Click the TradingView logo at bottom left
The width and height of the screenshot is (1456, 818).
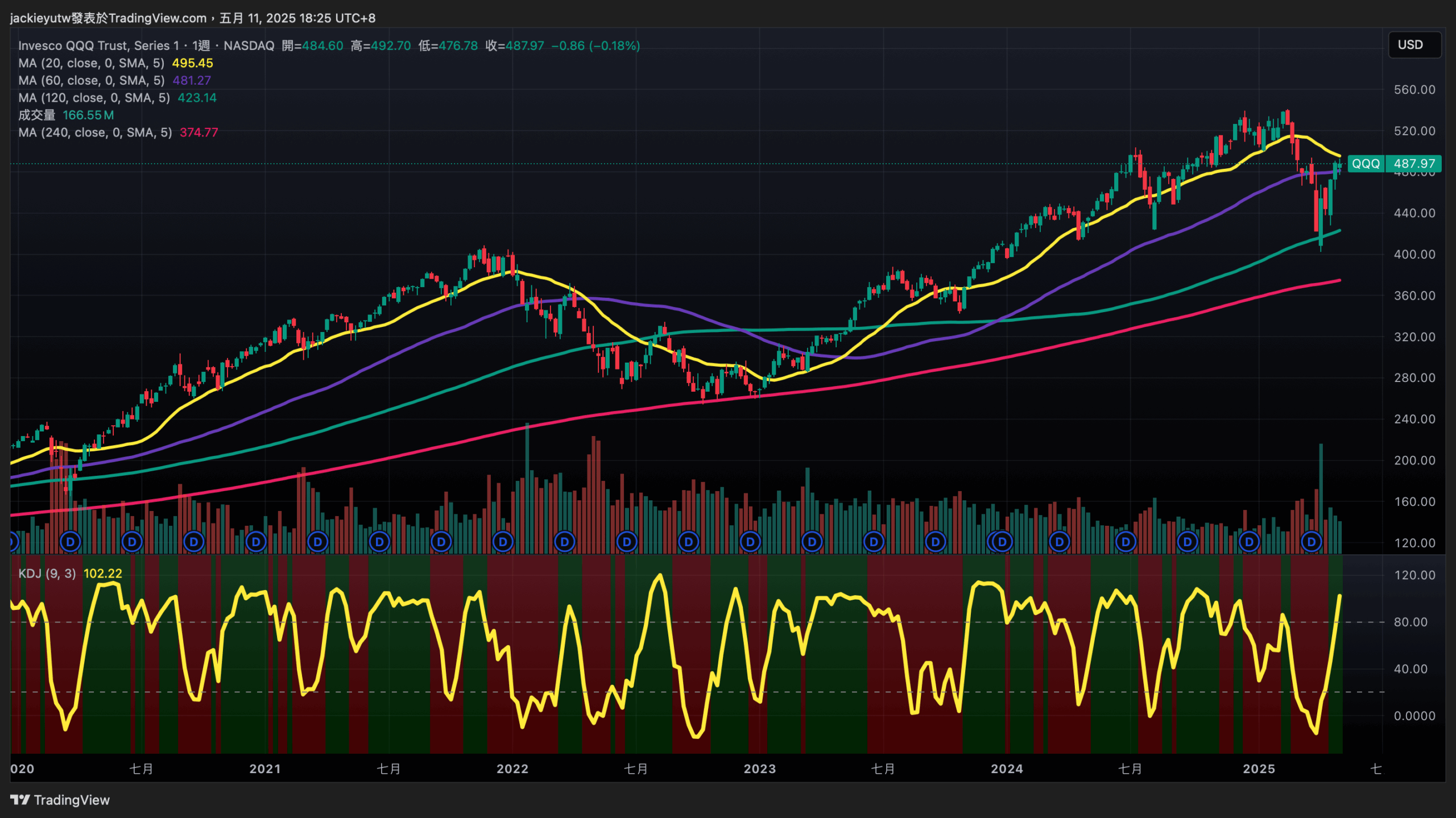coord(60,800)
